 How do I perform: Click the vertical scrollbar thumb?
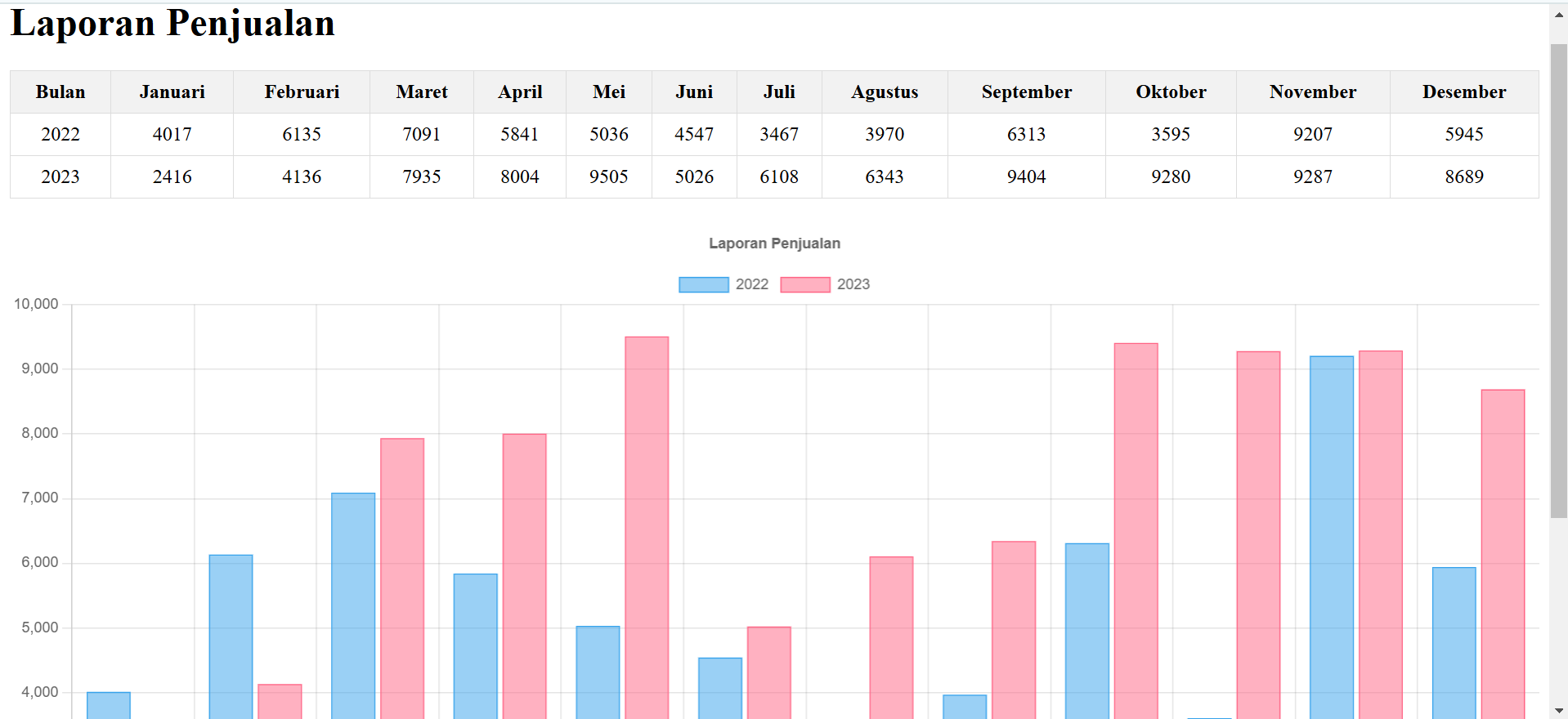pos(1558,278)
